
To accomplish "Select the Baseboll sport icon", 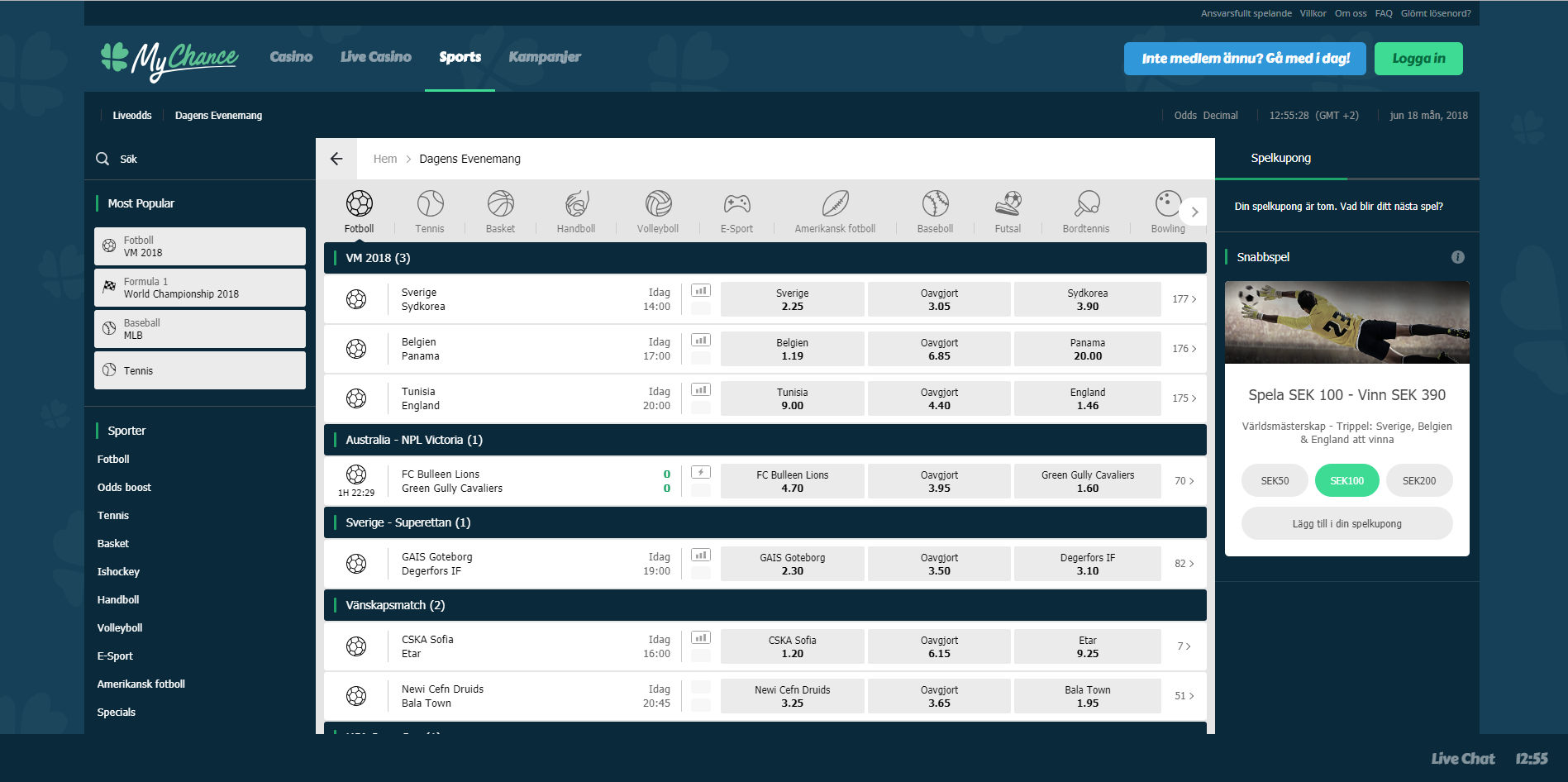I will coord(935,203).
